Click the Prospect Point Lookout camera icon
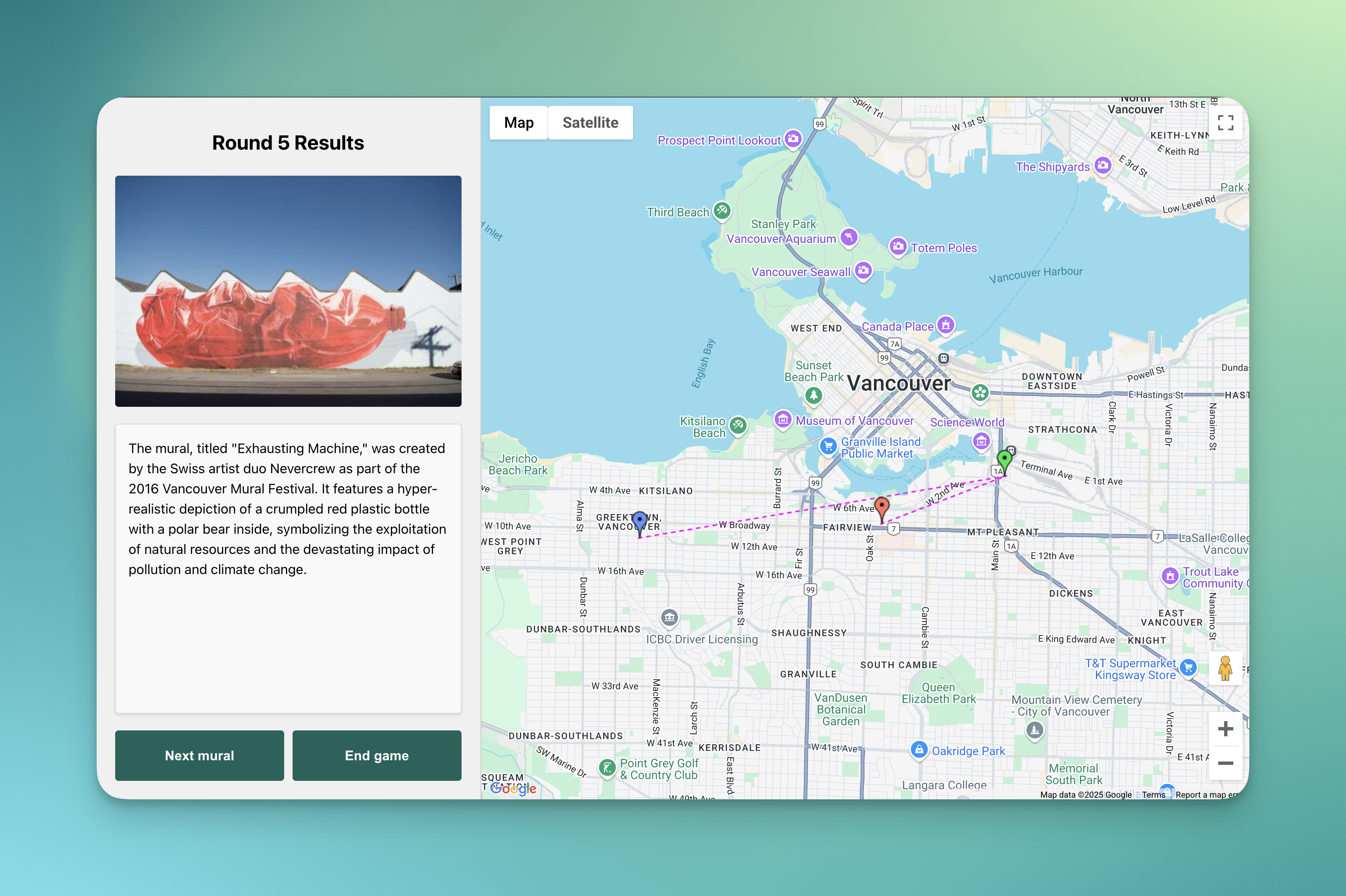The height and width of the screenshot is (896, 1346). [793, 138]
